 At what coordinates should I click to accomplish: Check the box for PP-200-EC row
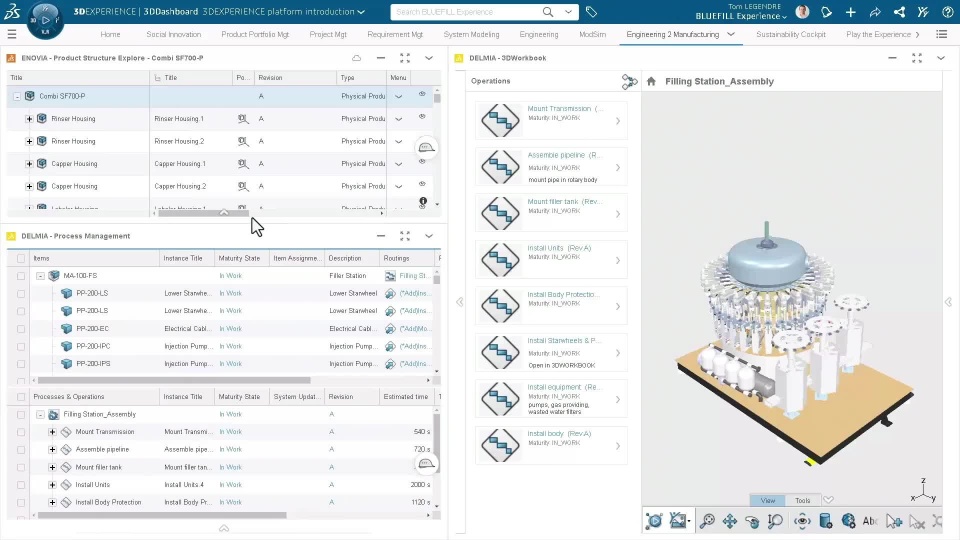click(x=21, y=329)
